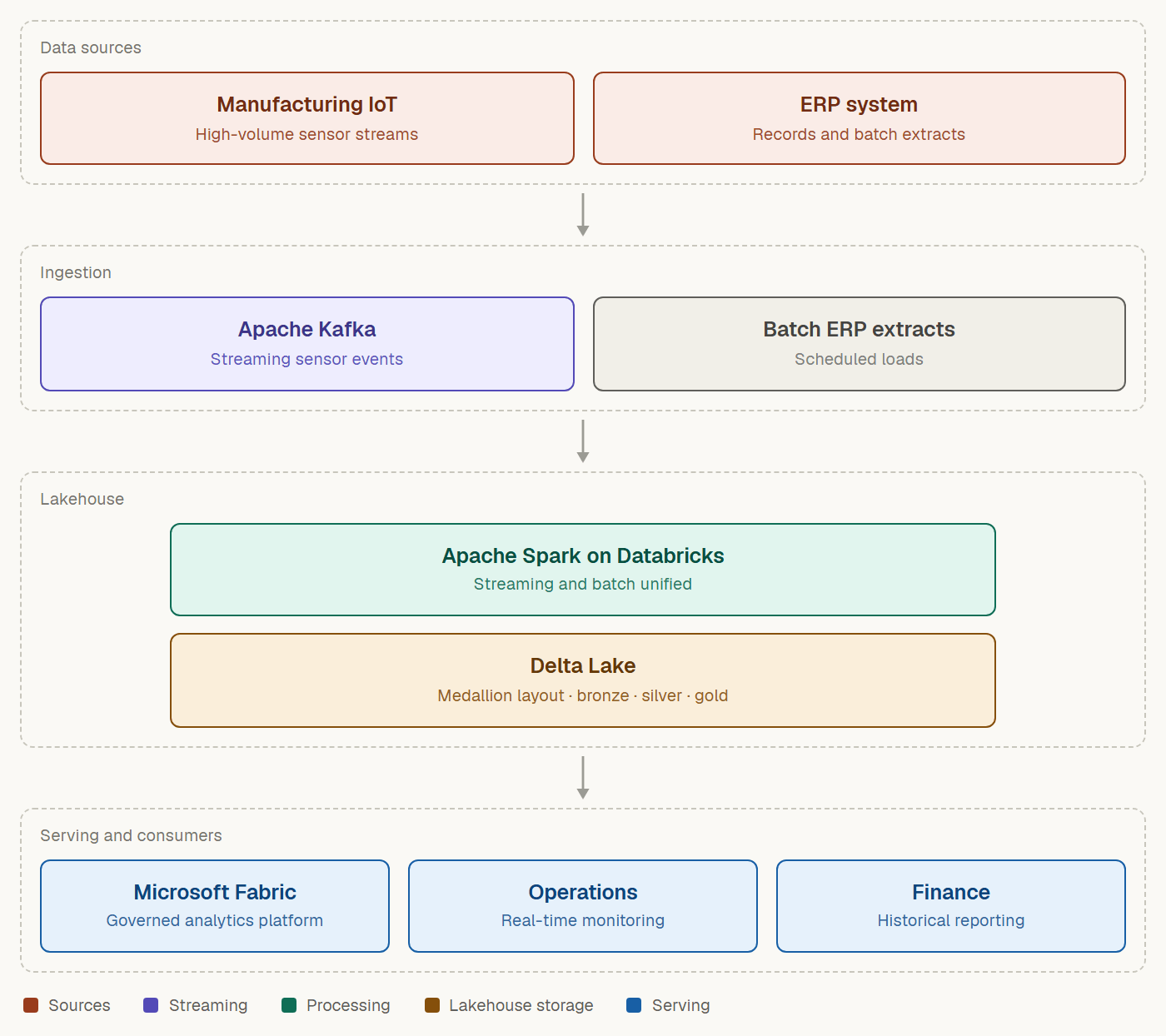Click the "Lakehouse" group label

coord(82,499)
